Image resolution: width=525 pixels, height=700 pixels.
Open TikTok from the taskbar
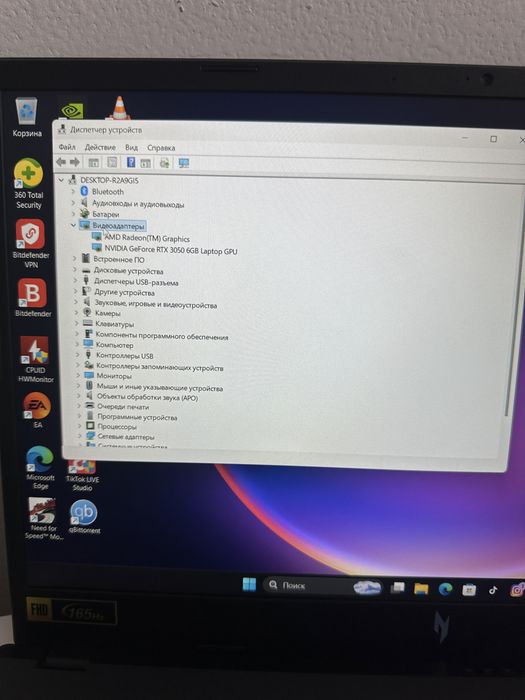493,590
